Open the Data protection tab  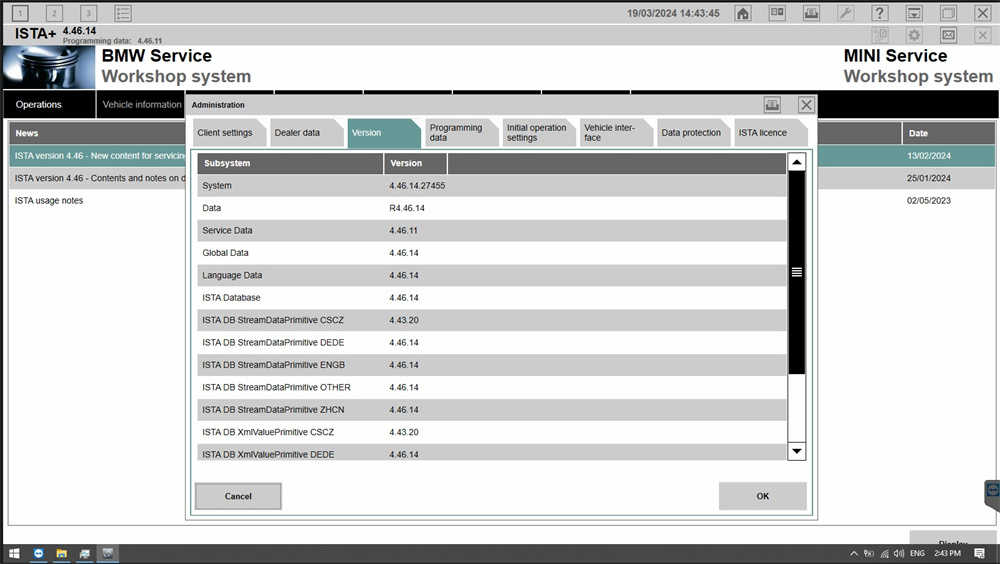coord(691,133)
